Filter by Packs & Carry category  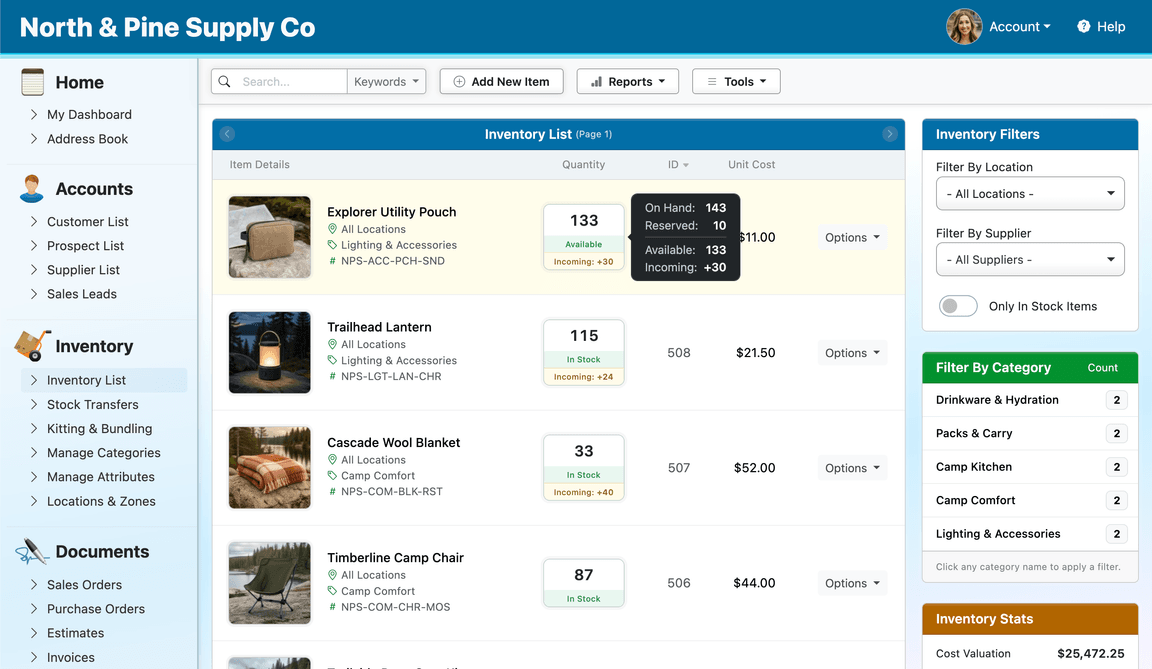pyautogui.click(x=973, y=433)
